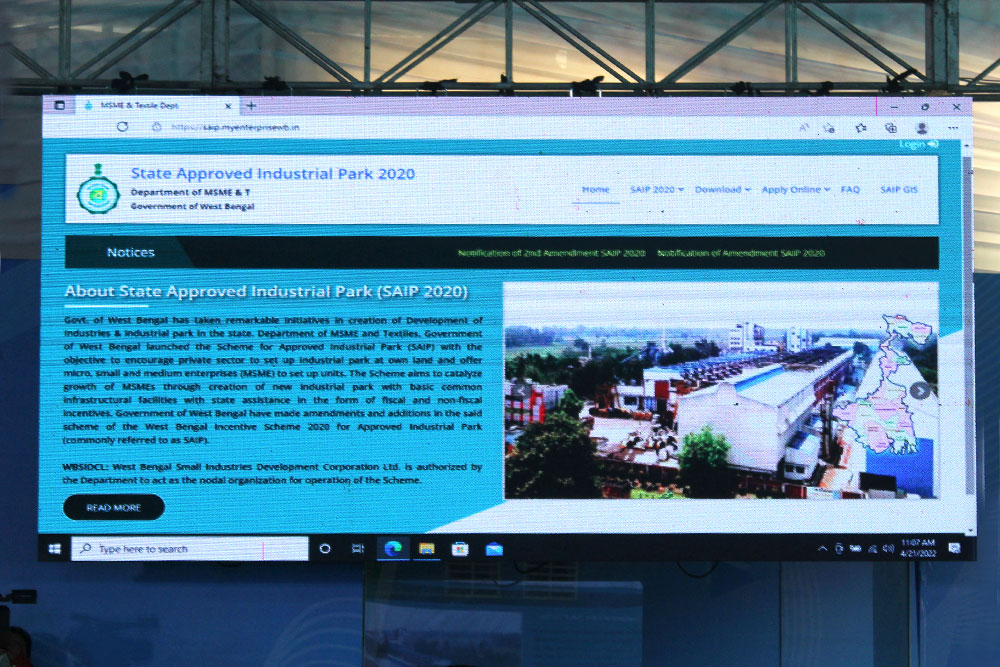Open Notification of 2nd Amendment SAIP 2020
The width and height of the screenshot is (1000, 667).
551,253
